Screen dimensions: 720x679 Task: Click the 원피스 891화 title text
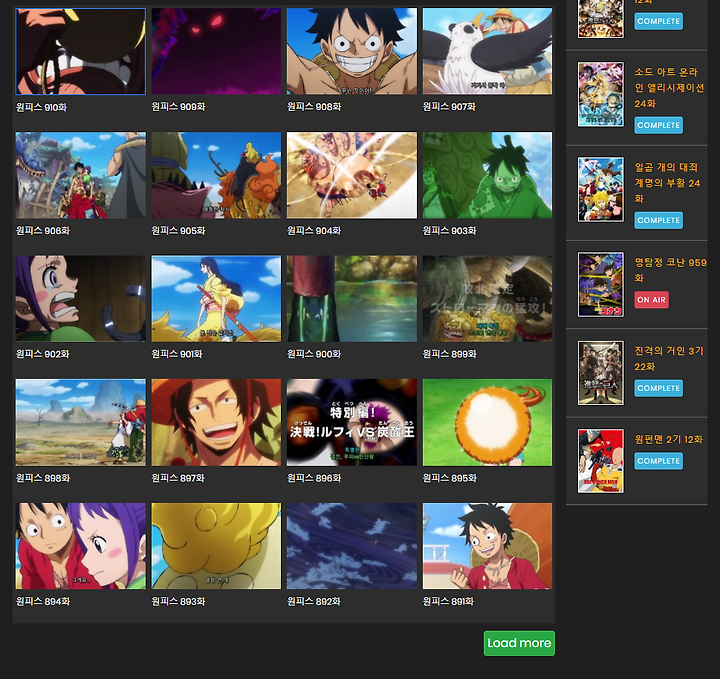(x=448, y=602)
